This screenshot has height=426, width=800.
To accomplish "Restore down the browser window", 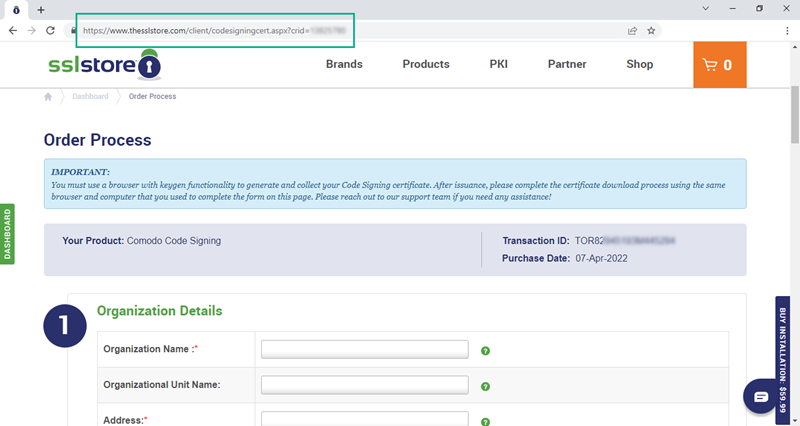I will click(759, 8).
